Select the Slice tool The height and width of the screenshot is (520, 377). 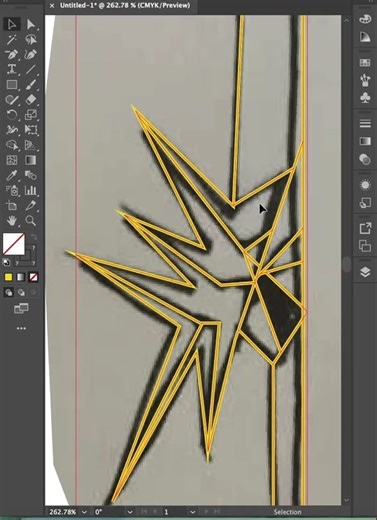click(x=31, y=206)
